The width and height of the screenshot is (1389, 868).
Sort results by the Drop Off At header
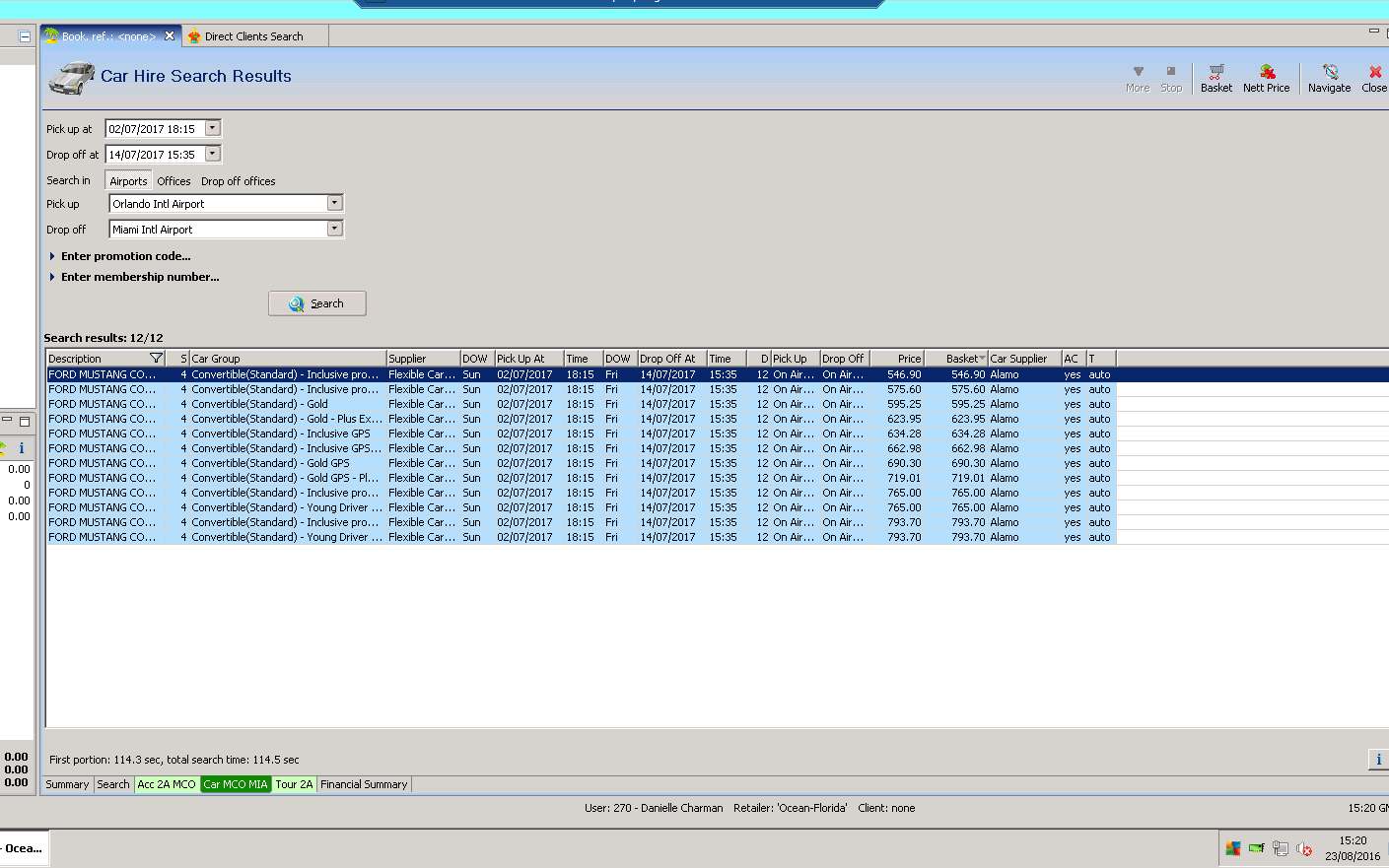(672, 359)
